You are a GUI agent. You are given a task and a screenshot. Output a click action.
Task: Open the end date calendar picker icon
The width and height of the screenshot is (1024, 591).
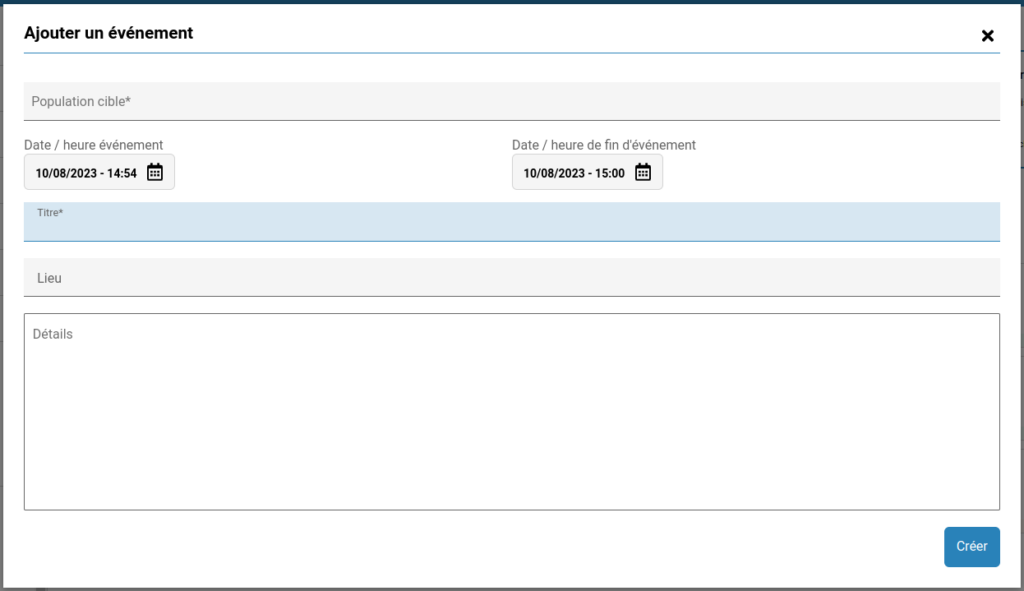click(643, 172)
